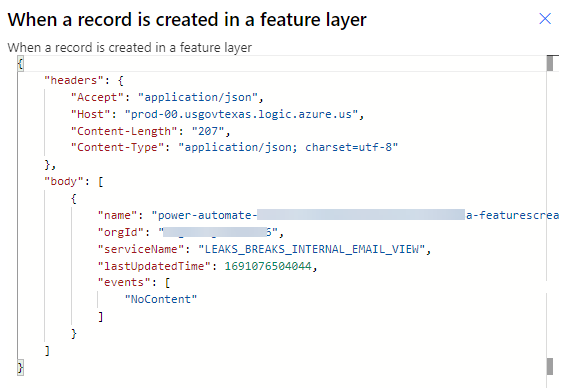Click the "Host" key
The height and width of the screenshot is (388, 564).
pos(91,114)
